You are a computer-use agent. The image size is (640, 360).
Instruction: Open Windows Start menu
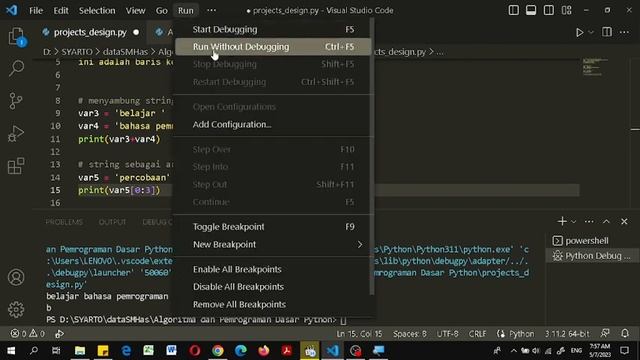[x=11, y=351]
